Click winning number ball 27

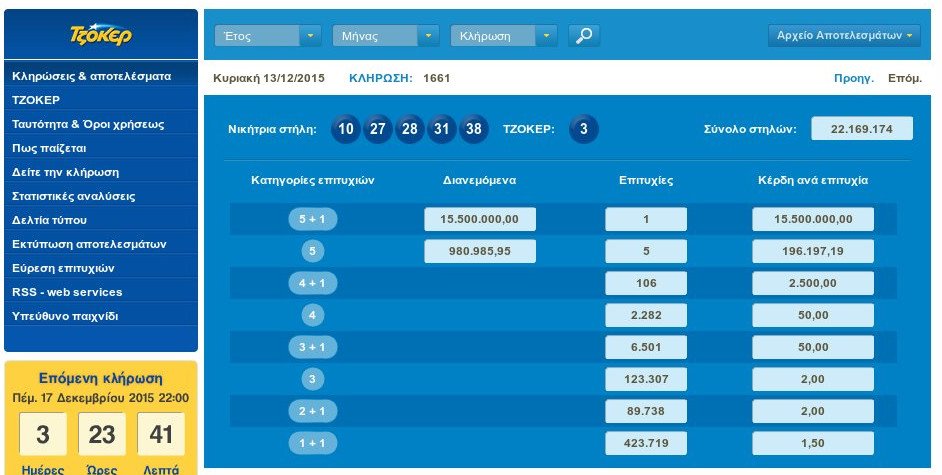377,129
